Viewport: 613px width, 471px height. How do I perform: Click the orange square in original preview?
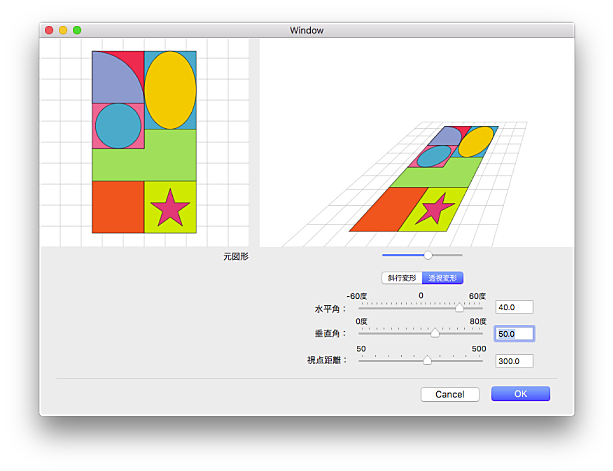117,206
